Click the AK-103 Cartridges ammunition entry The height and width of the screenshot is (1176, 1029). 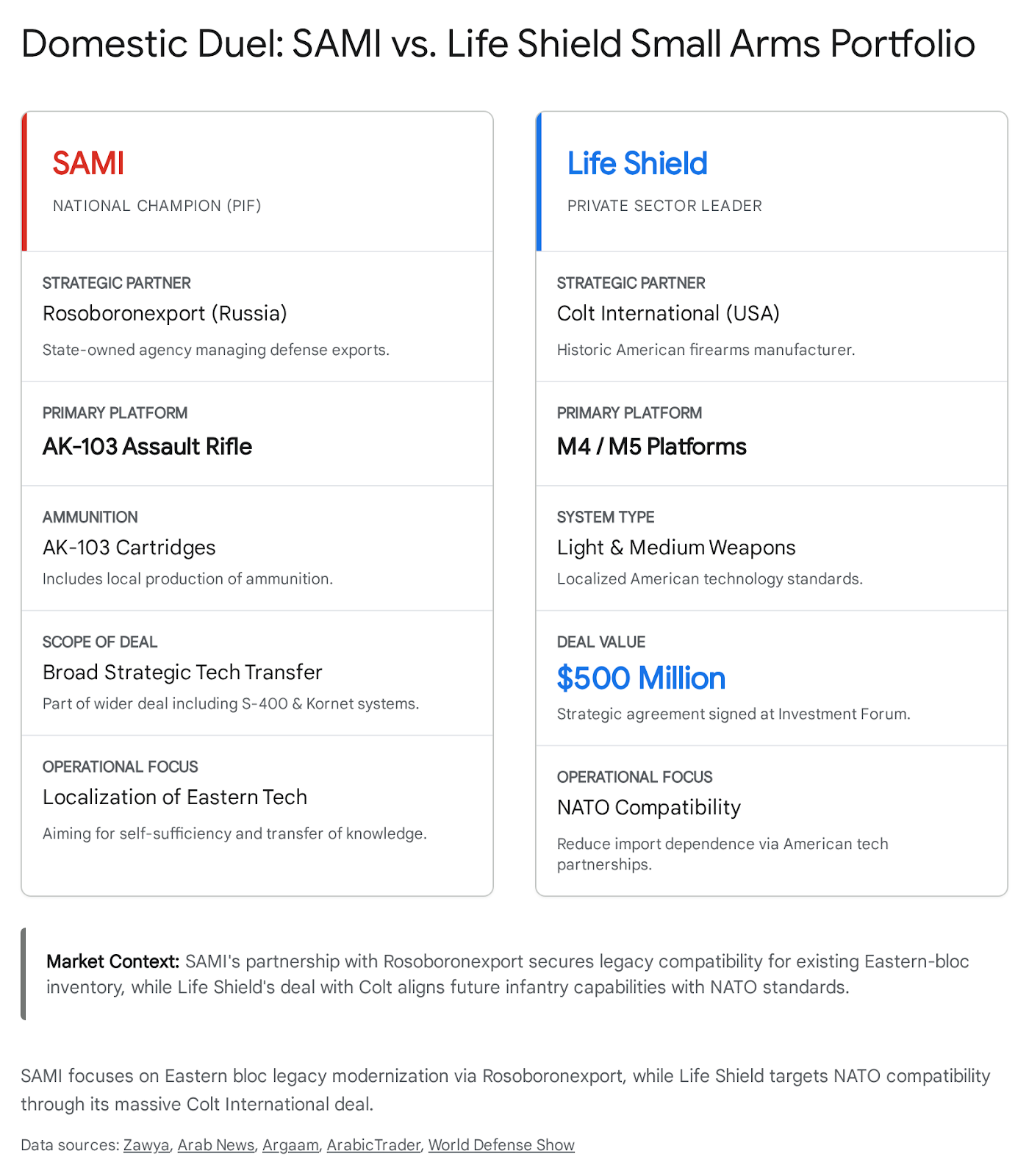pos(129,548)
